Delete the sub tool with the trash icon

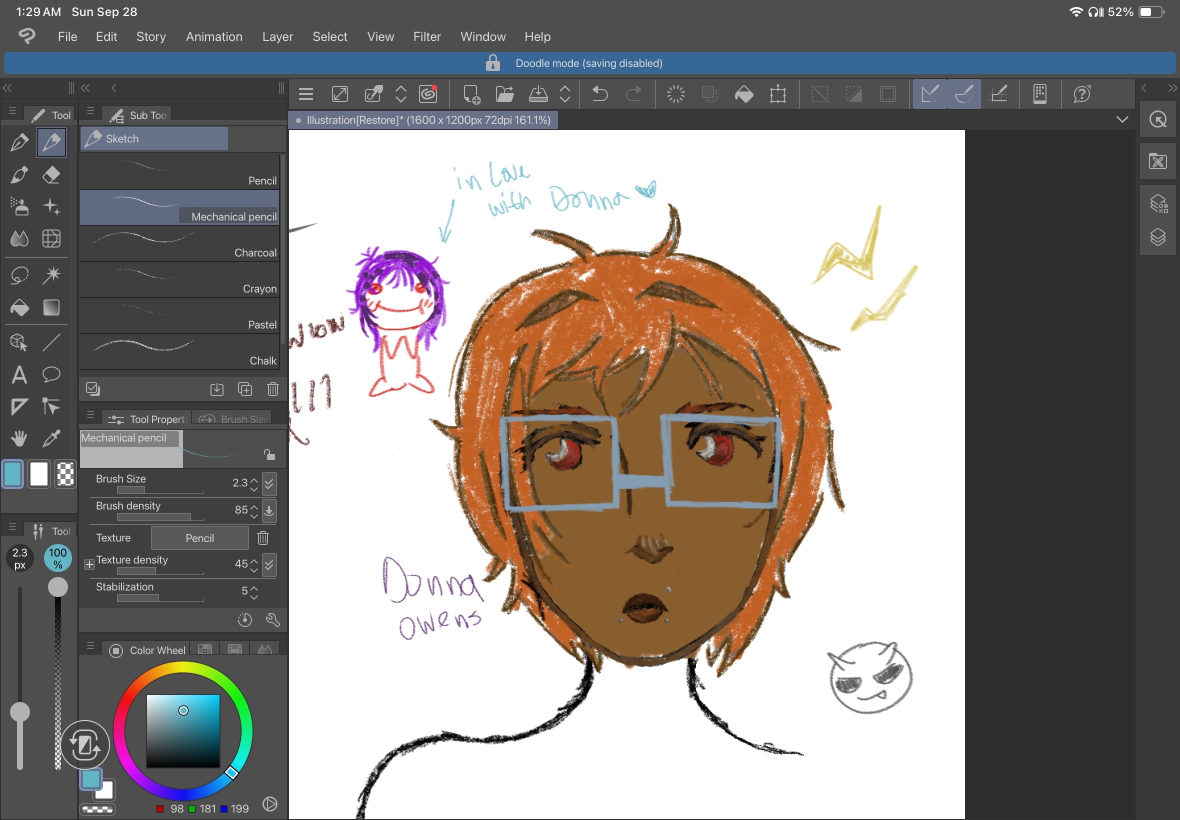point(272,389)
